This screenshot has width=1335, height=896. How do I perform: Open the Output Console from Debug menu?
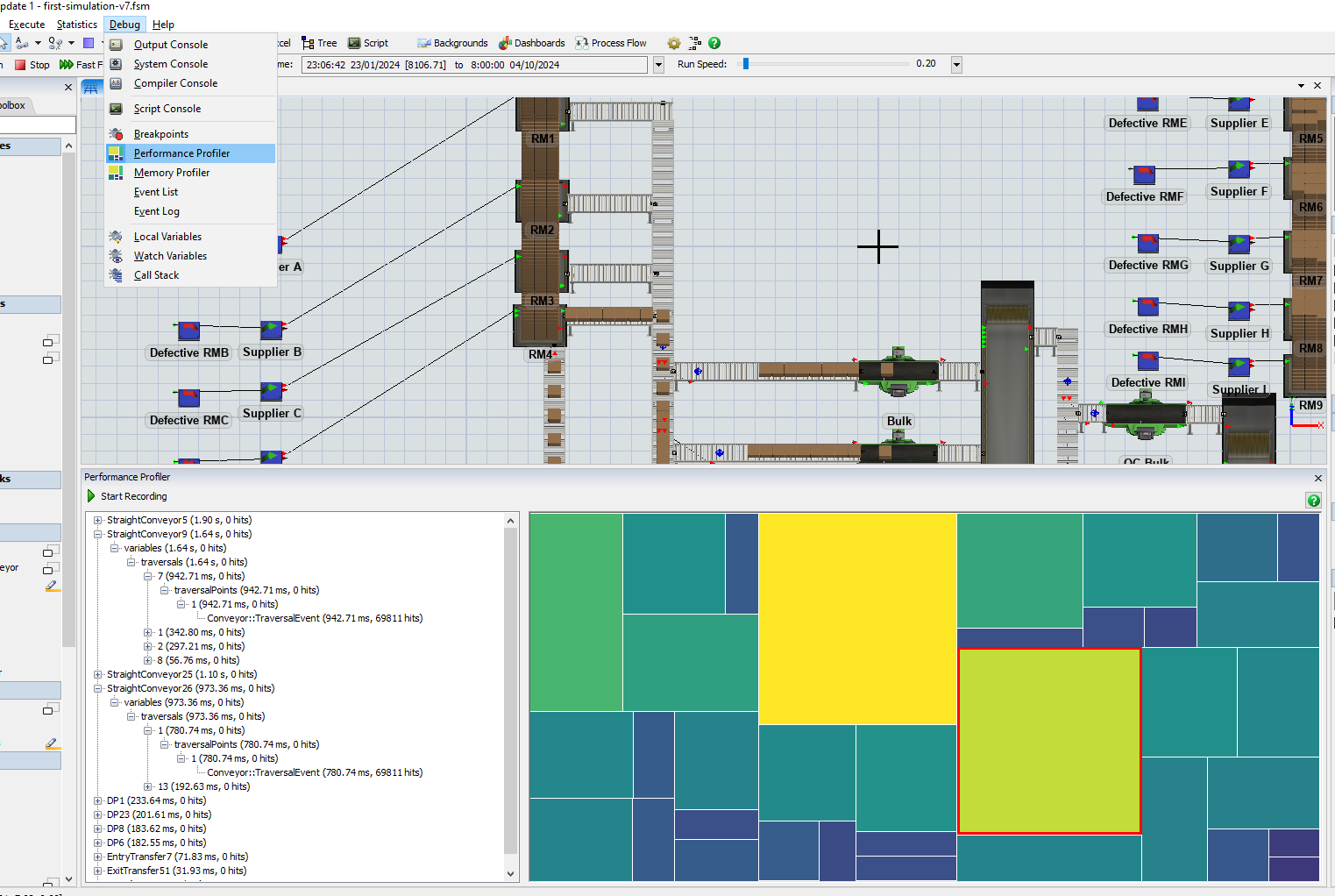(x=171, y=45)
